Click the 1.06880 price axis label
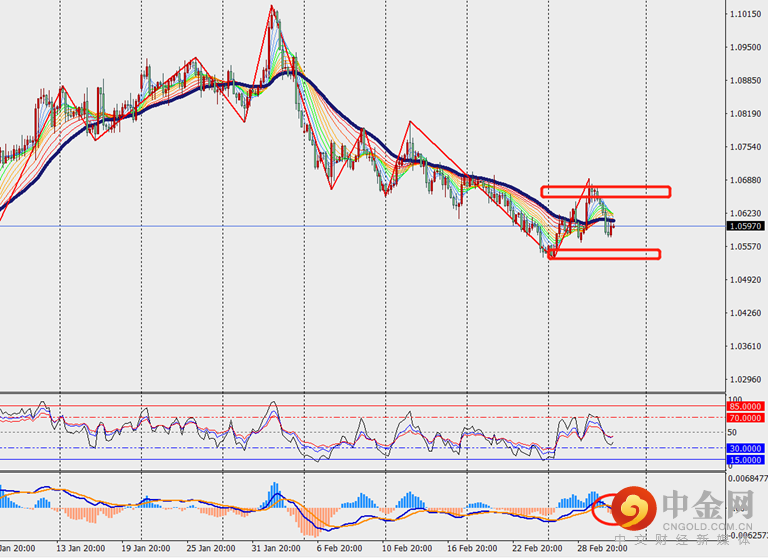This screenshot has width=768, height=558. pyautogui.click(x=745, y=181)
